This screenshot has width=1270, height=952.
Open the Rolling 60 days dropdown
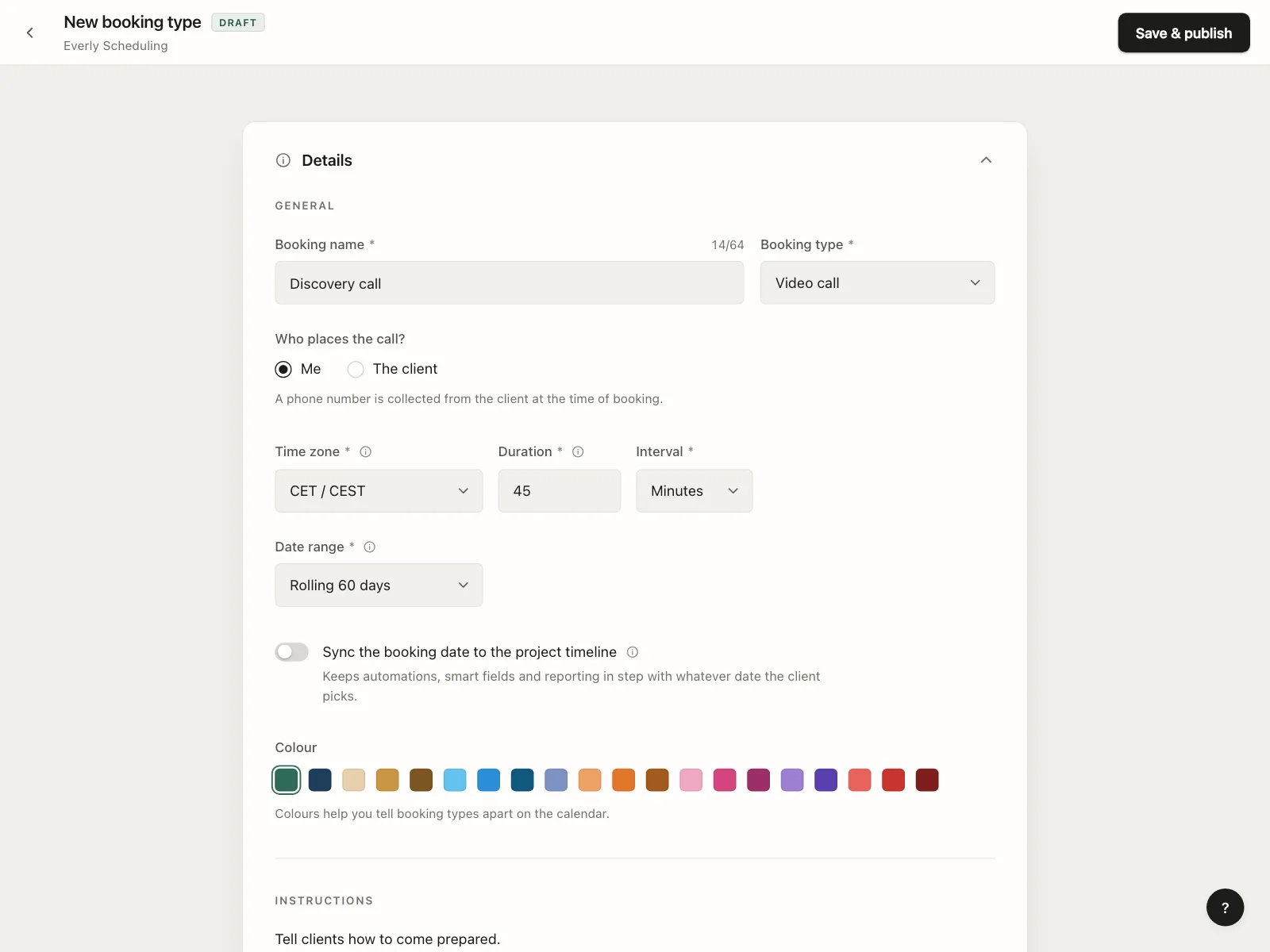tap(379, 585)
